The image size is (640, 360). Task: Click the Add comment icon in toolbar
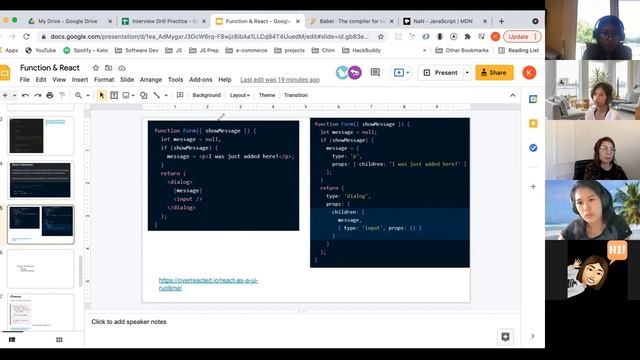point(180,95)
